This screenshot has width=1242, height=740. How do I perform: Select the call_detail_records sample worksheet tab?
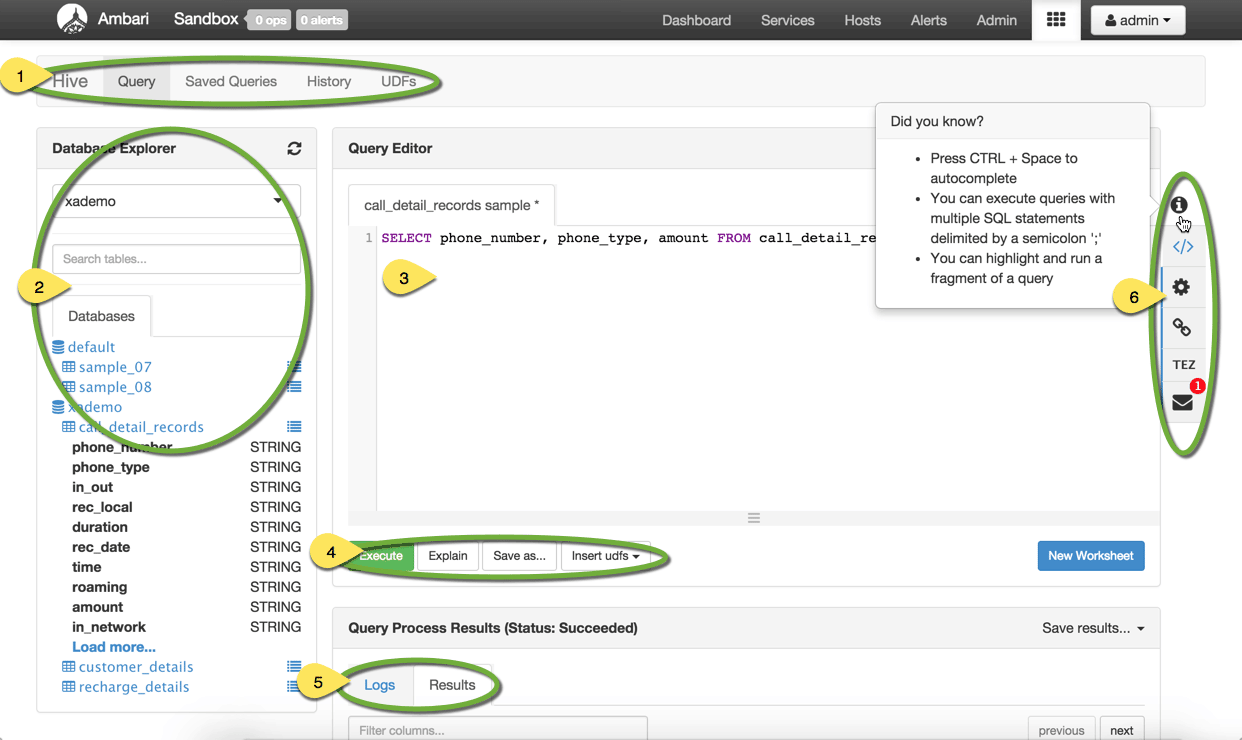[x=452, y=205]
